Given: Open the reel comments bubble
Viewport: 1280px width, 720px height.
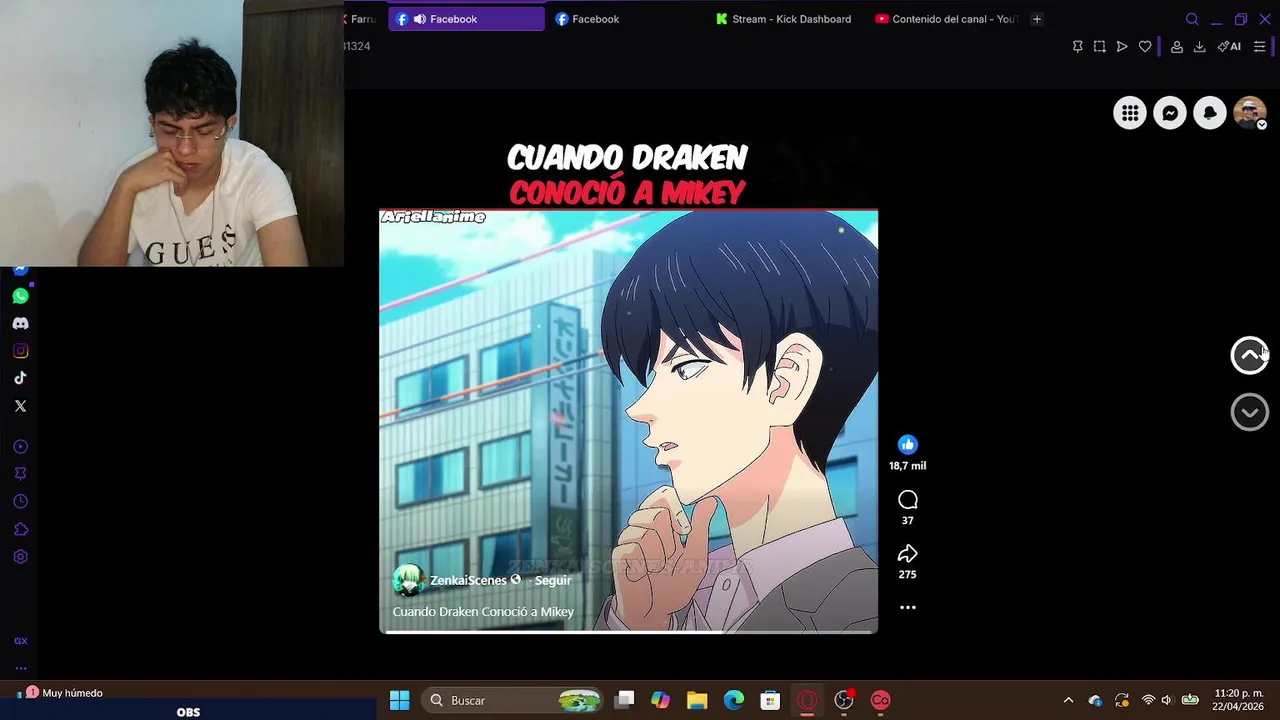Looking at the screenshot, I should point(907,500).
